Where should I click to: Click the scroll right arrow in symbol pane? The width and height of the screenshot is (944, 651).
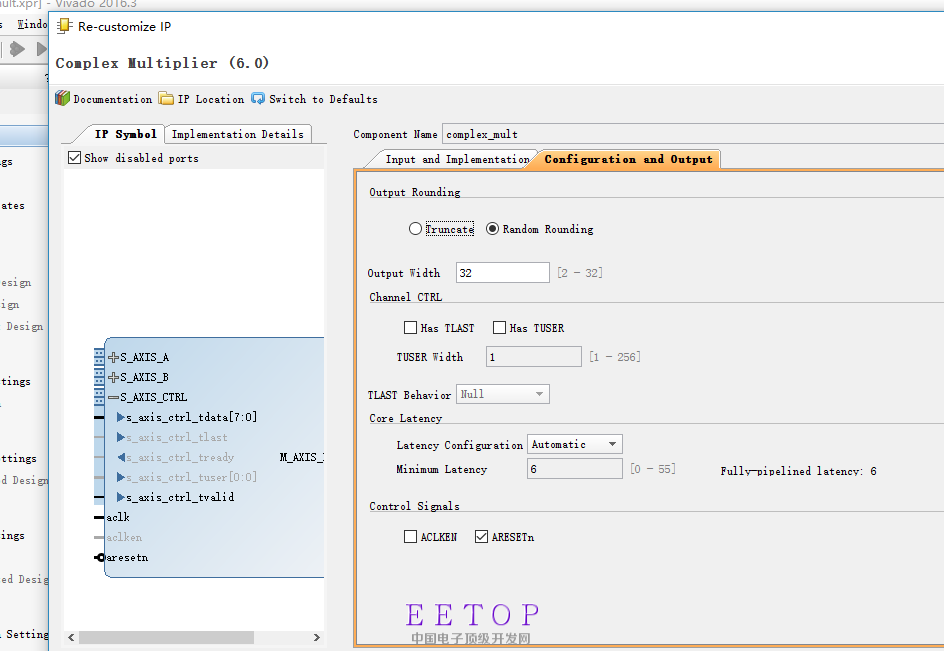(x=317, y=637)
